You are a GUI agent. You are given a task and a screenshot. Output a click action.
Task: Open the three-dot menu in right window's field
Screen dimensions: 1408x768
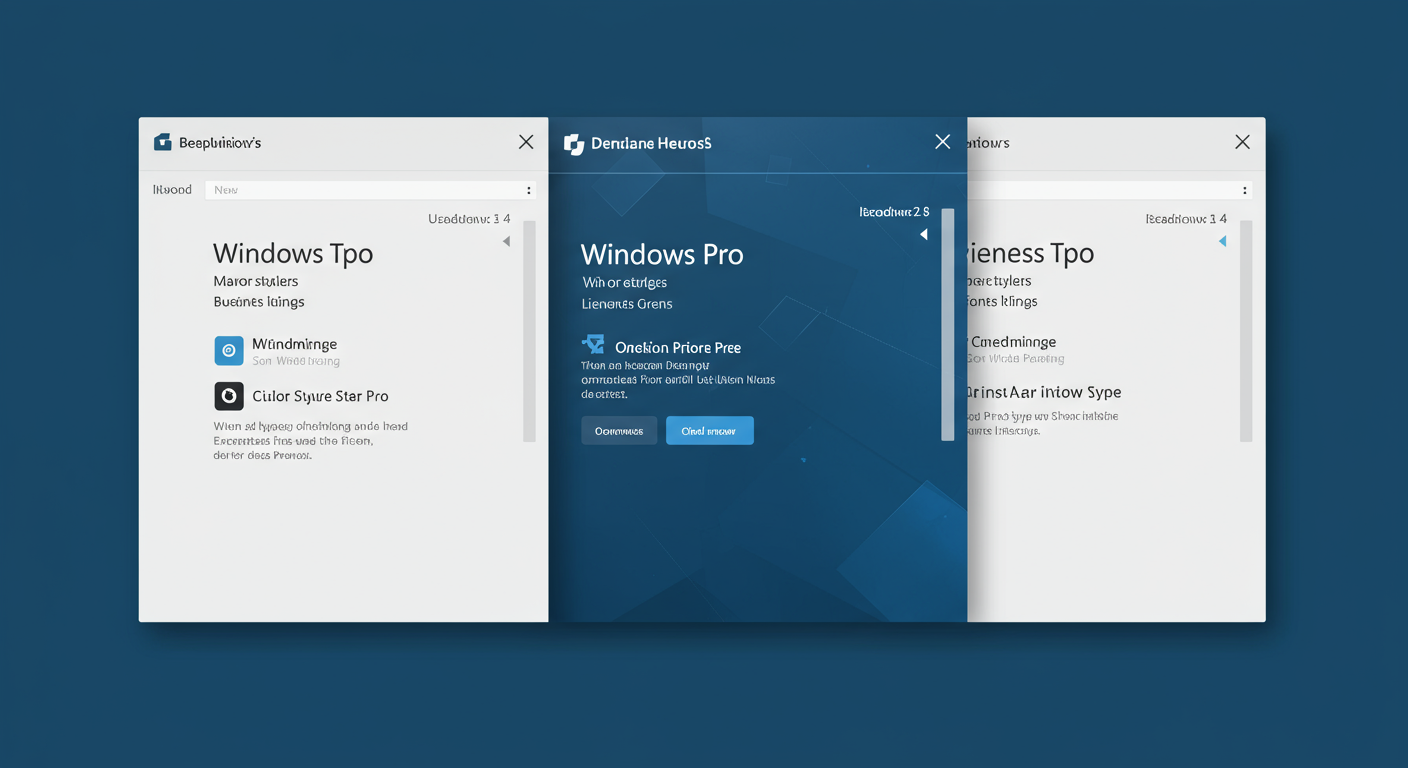coord(1245,190)
